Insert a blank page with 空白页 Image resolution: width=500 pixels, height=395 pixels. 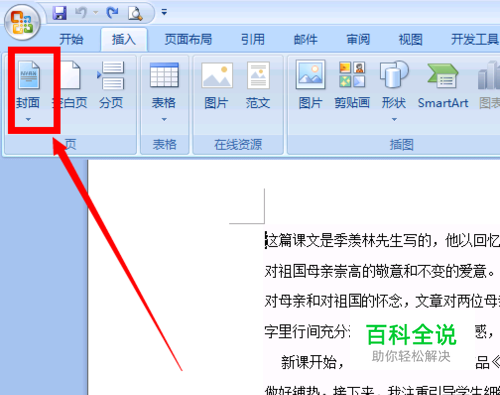coord(71,85)
